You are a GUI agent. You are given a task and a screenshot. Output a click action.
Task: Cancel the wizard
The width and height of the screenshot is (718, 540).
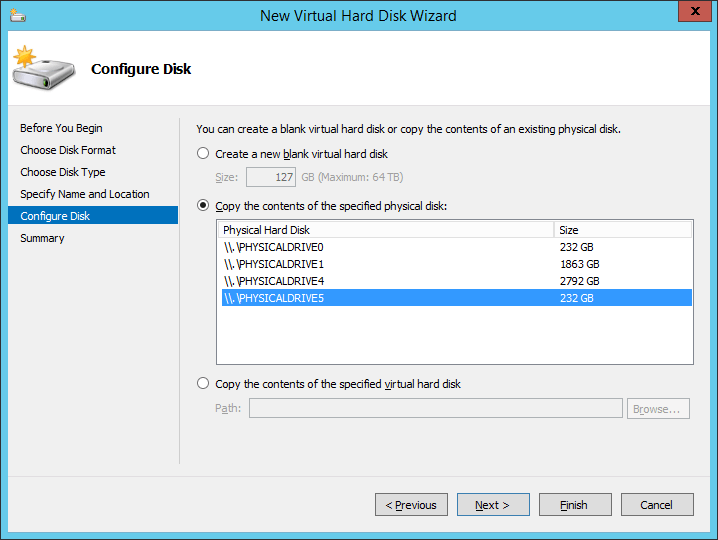(657, 505)
